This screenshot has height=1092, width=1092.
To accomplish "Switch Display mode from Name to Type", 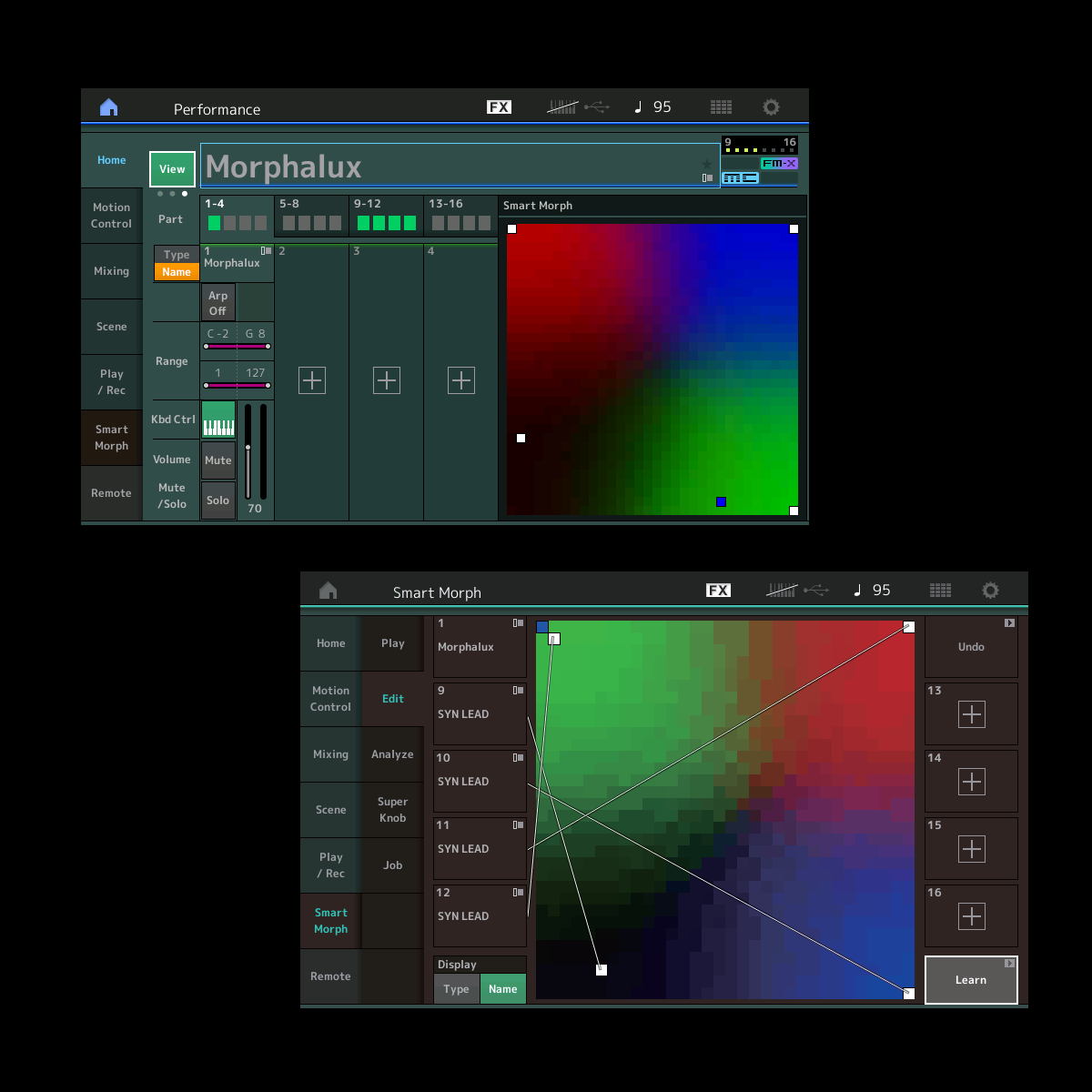I will [456, 988].
